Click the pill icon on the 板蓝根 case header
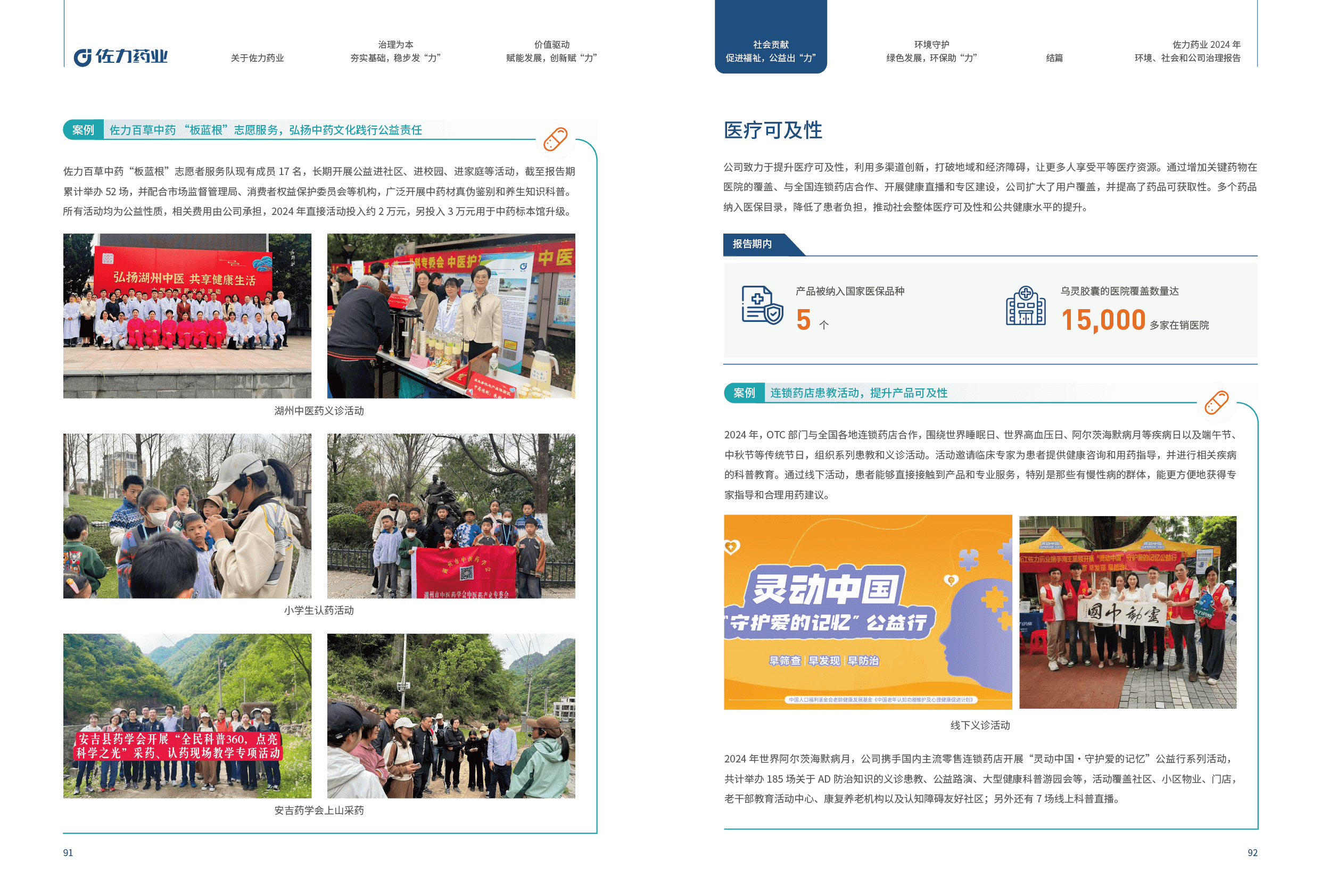1321x896 pixels. tap(555, 139)
